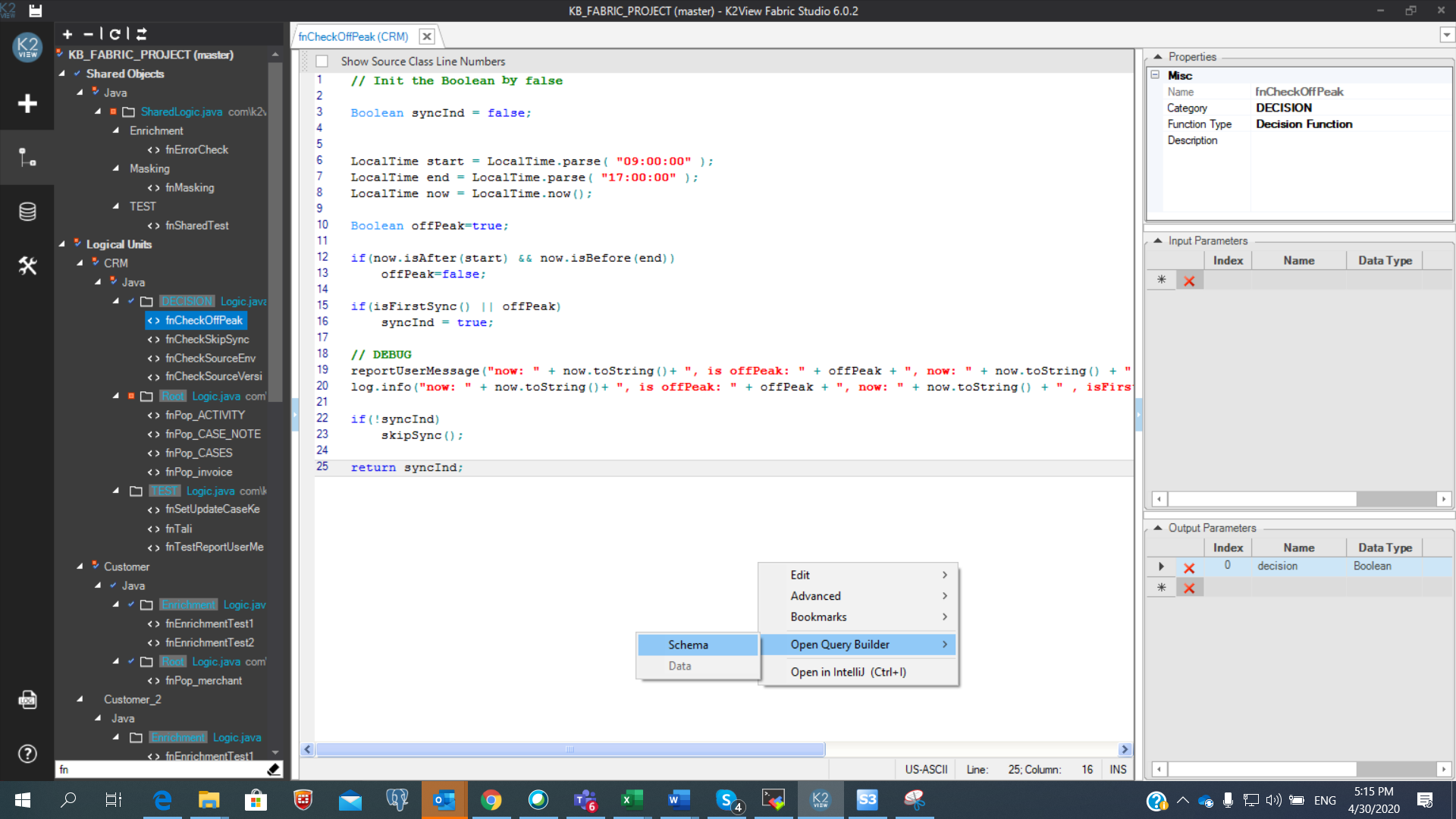Choose Open in IntelliJ menu item

coord(858,672)
